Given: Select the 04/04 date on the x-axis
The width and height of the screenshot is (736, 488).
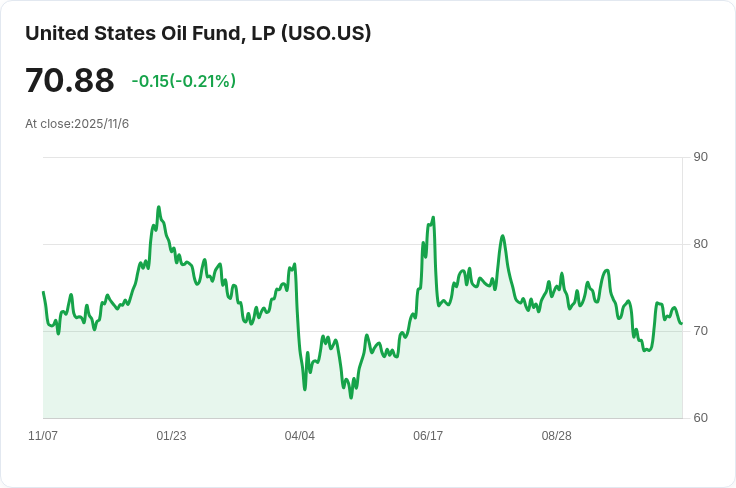Looking at the screenshot, I should tap(299, 436).
